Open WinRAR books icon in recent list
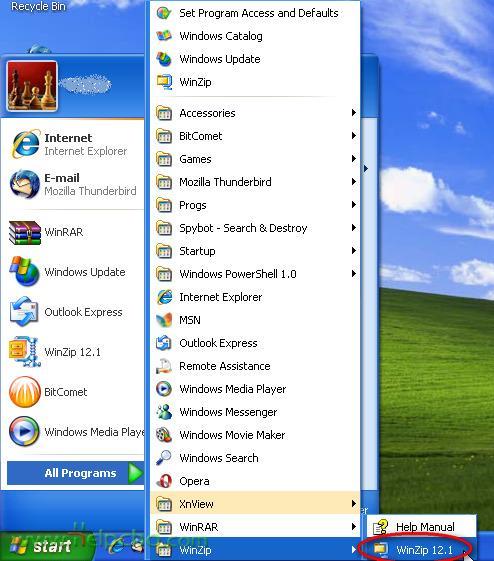 coord(25,233)
